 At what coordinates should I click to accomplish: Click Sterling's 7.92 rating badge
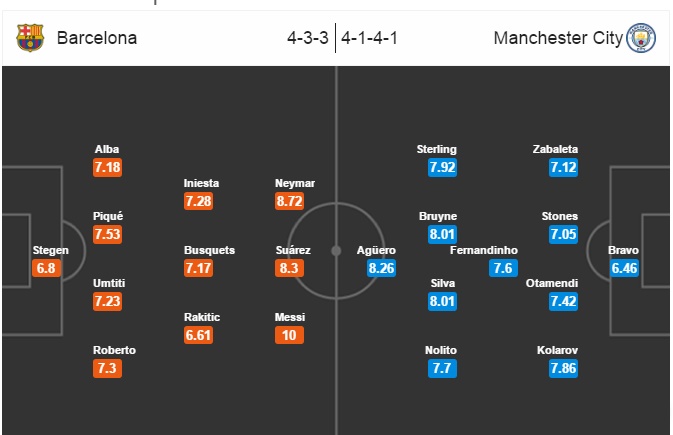click(x=442, y=167)
